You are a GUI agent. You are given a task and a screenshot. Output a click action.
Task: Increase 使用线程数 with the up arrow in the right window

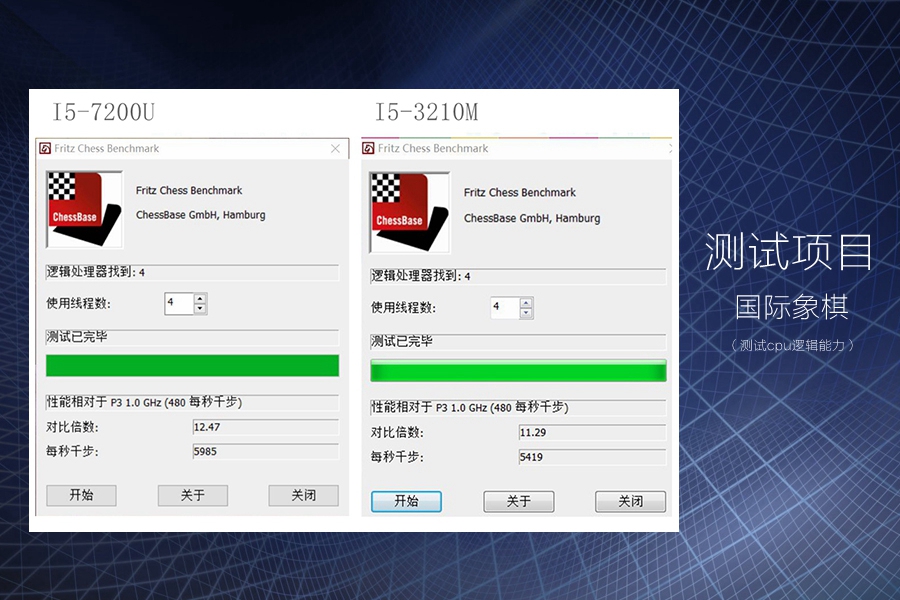527,303
